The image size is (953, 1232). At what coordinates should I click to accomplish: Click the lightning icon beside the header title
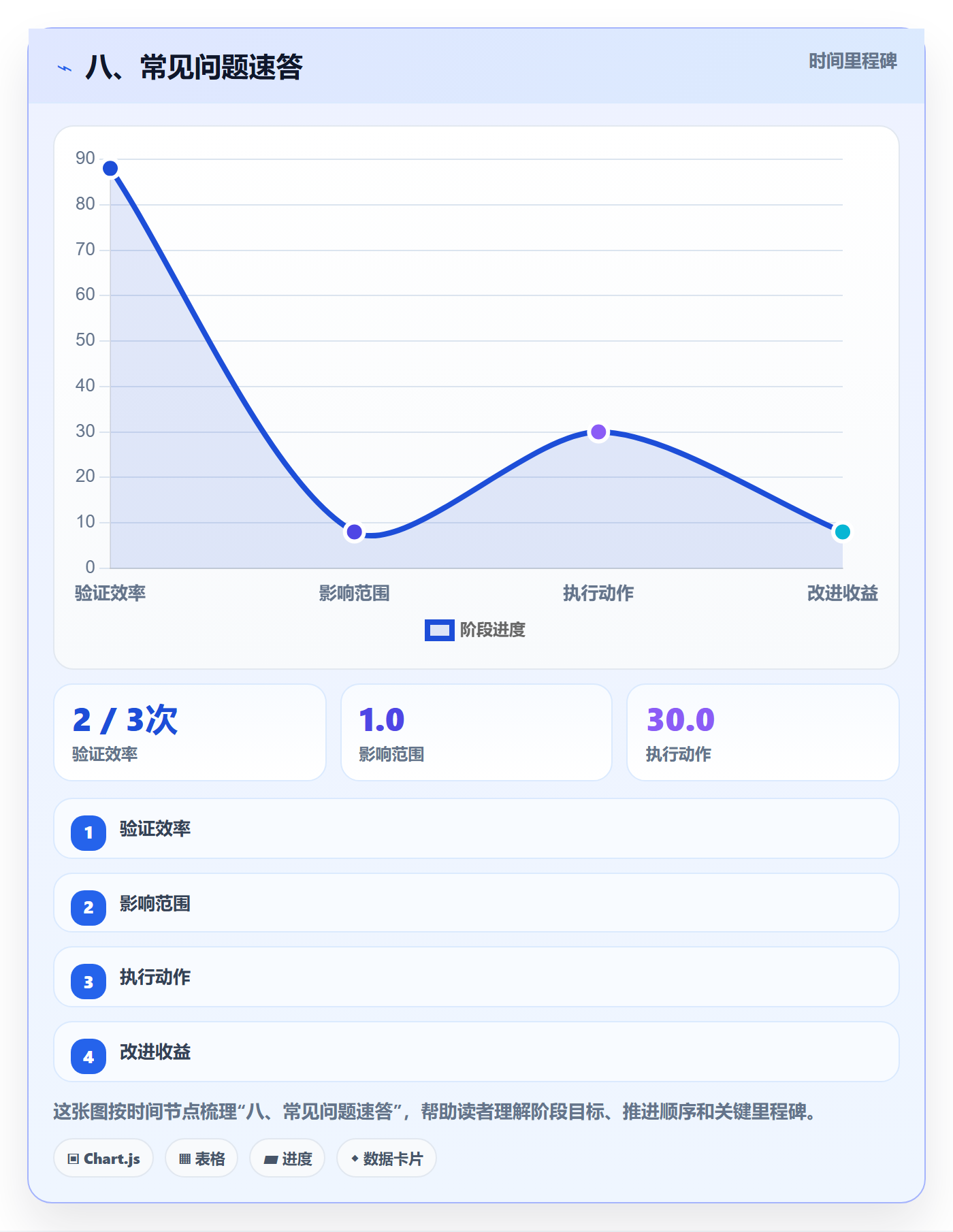click(65, 68)
